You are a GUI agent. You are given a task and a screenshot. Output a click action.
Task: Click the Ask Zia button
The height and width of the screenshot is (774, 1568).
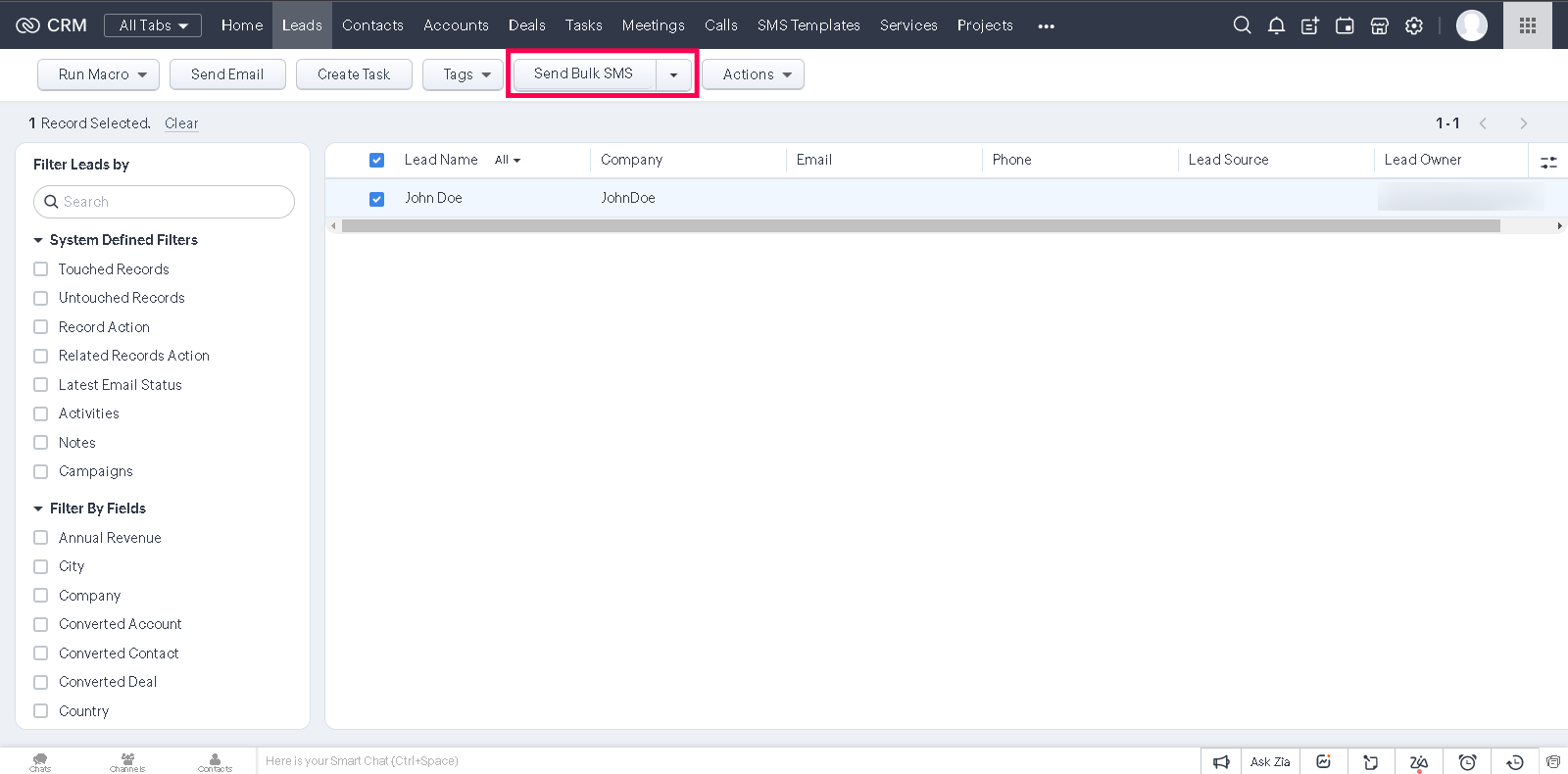pyautogui.click(x=1270, y=761)
